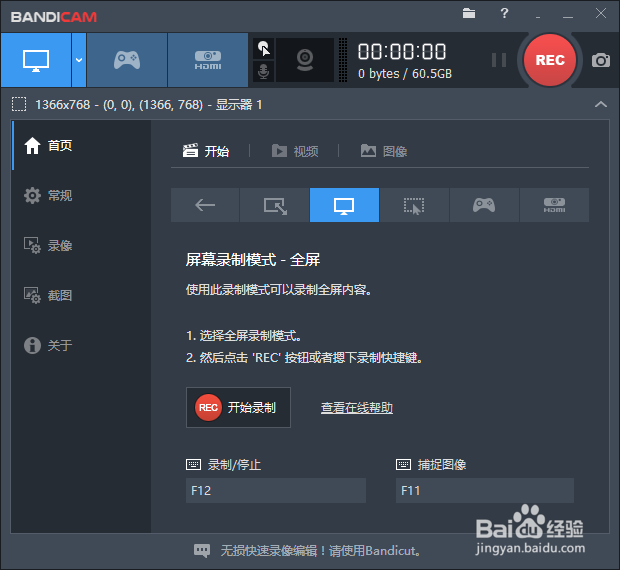This screenshot has height=570, width=620.
Task: Select fullscreen recording mode icon in mode row
Action: (344, 205)
